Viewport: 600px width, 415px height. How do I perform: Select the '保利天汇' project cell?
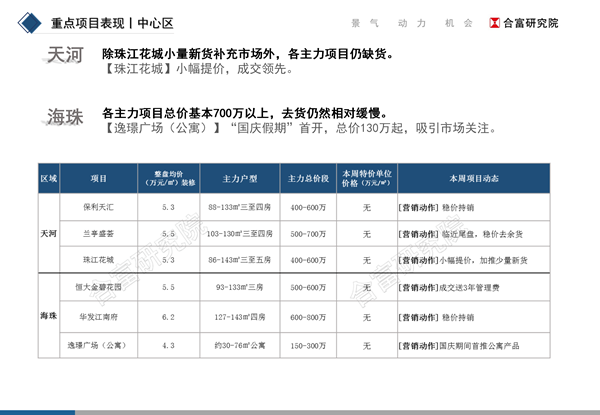point(99,207)
